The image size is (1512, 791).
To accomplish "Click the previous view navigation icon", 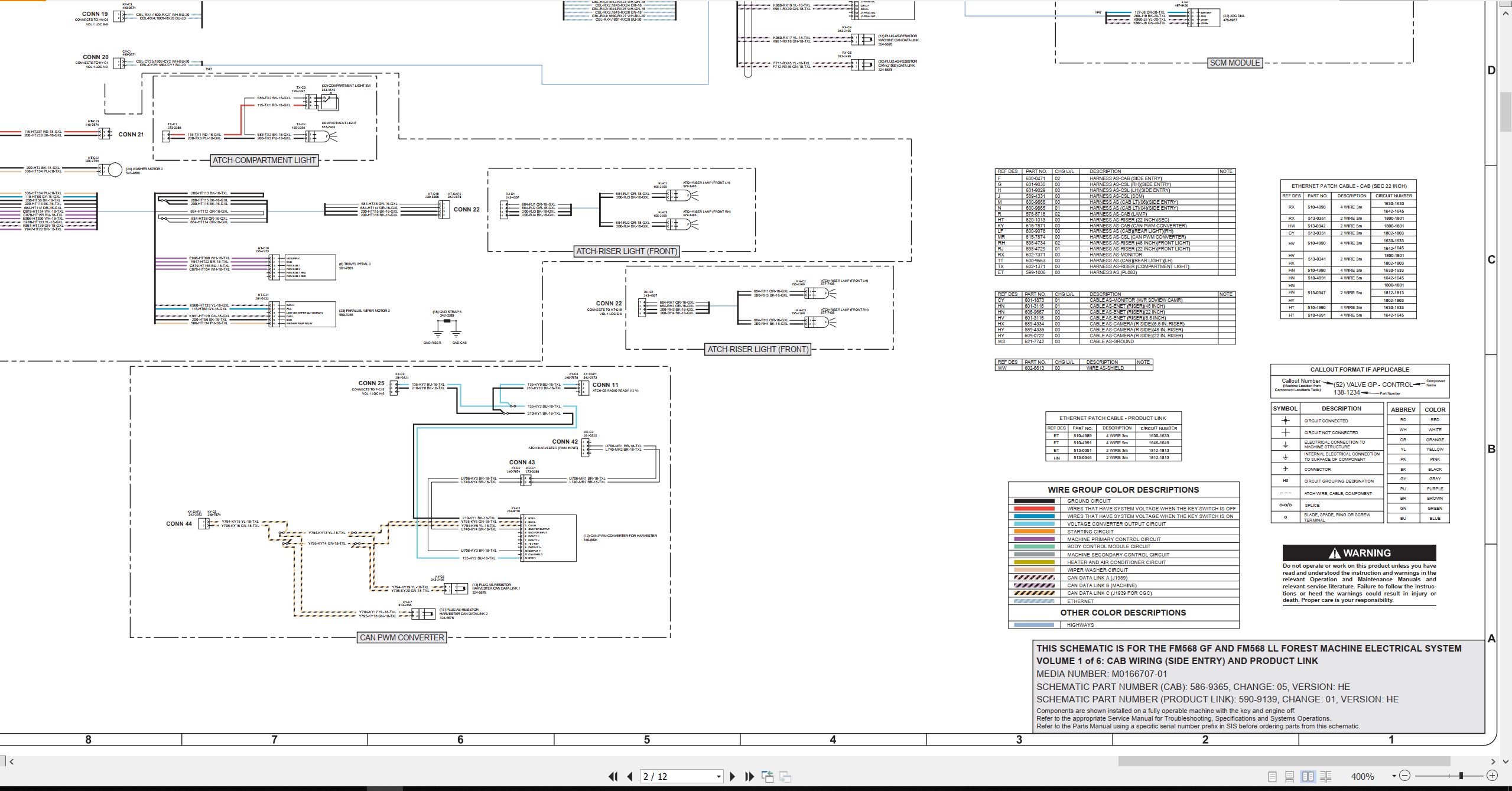I will tap(768, 777).
